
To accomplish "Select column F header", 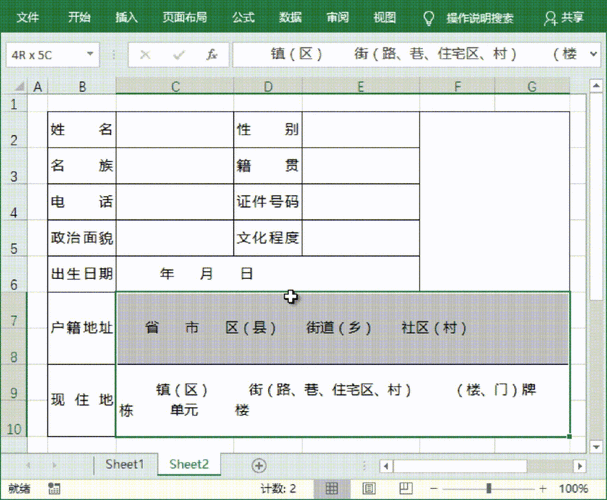I will 457,86.
